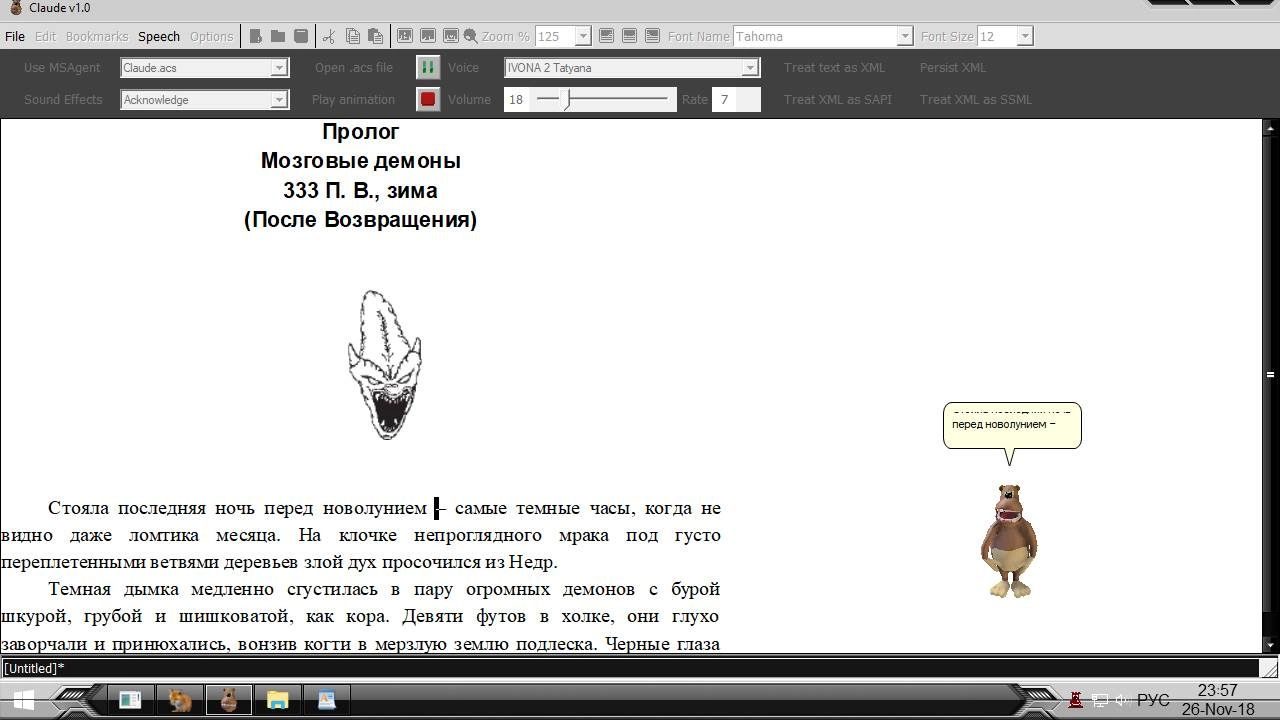Viewport: 1280px width, 720px height.
Task: Open the Bookmarks menu
Action: [97, 36]
